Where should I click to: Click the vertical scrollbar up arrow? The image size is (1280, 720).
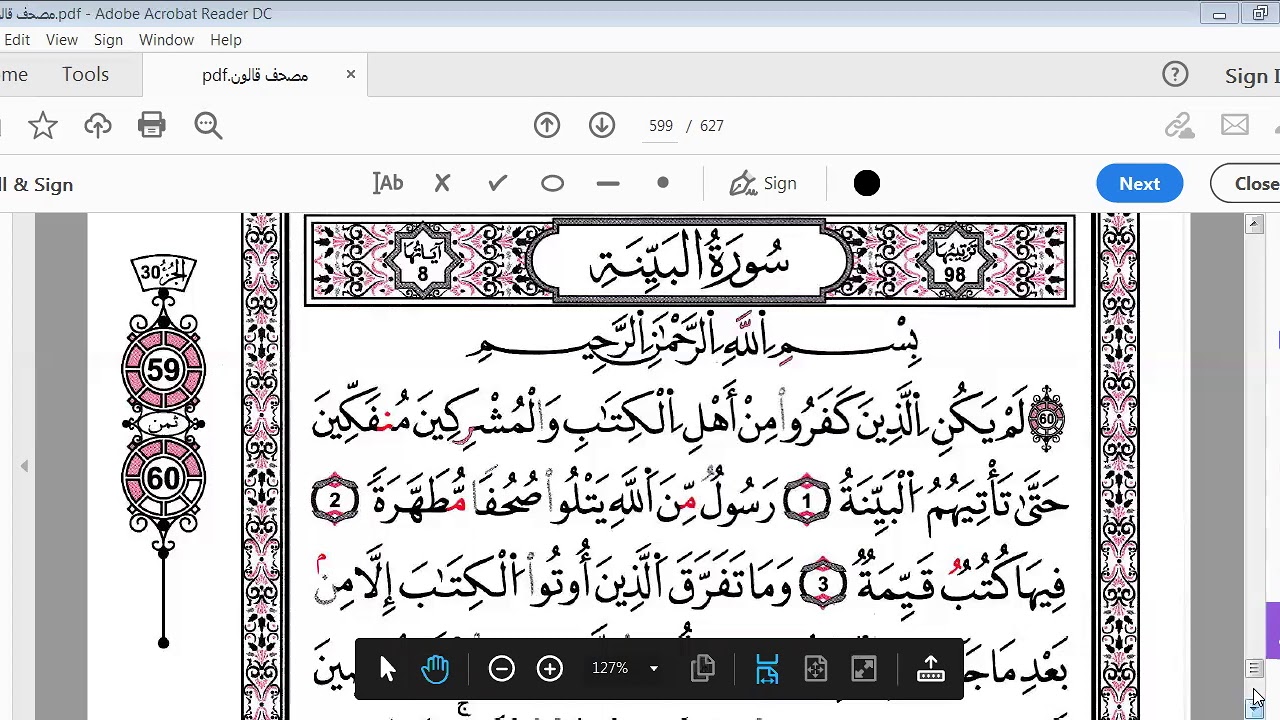pos(1255,224)
